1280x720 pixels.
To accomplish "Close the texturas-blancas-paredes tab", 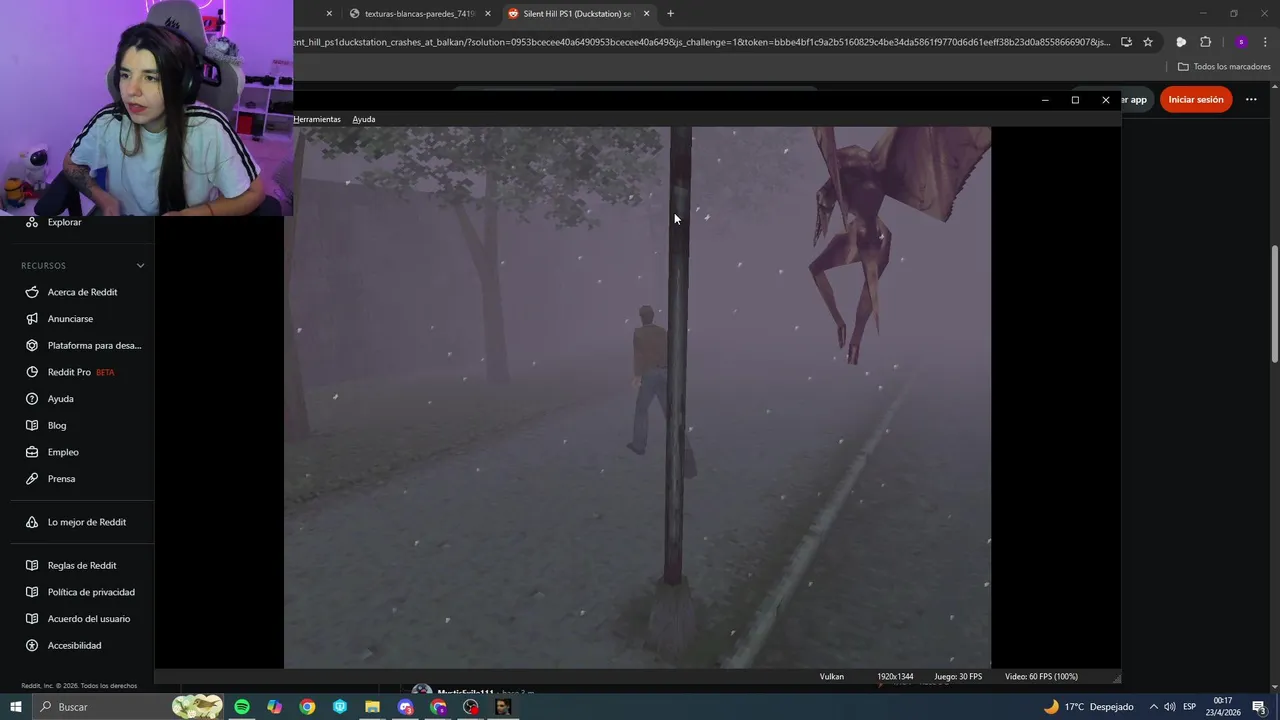I will tap(488, 14).
